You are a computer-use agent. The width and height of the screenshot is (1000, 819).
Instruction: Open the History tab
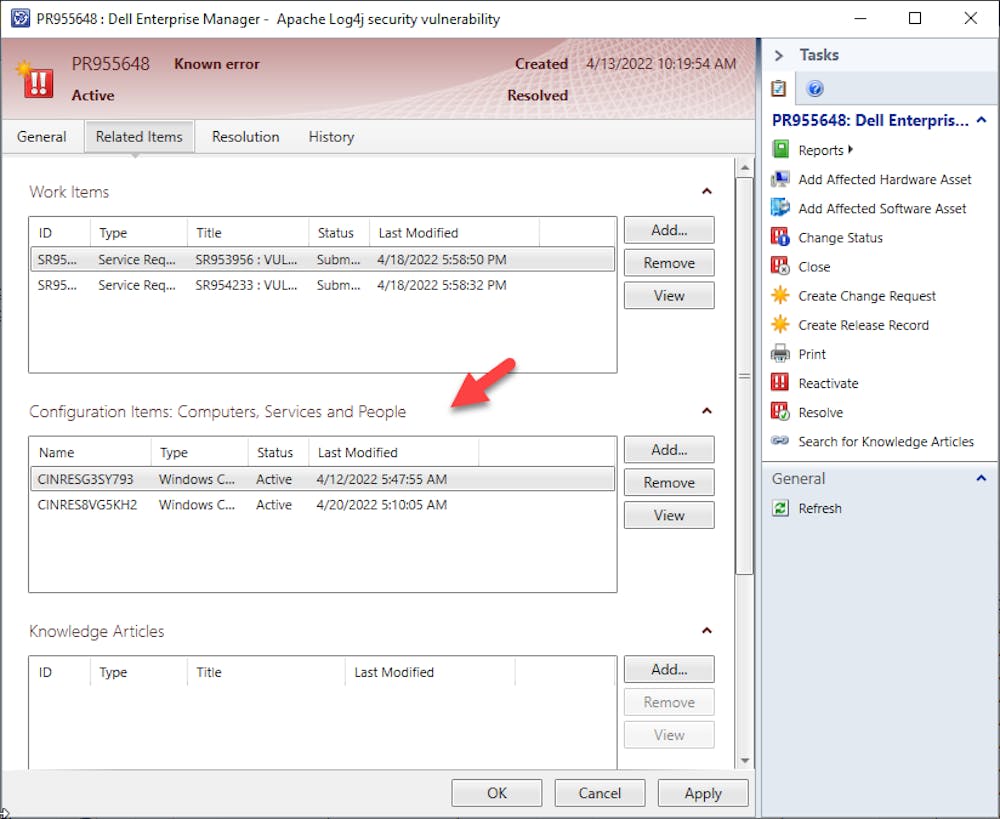pyautogui.click(x=331, y=137)
